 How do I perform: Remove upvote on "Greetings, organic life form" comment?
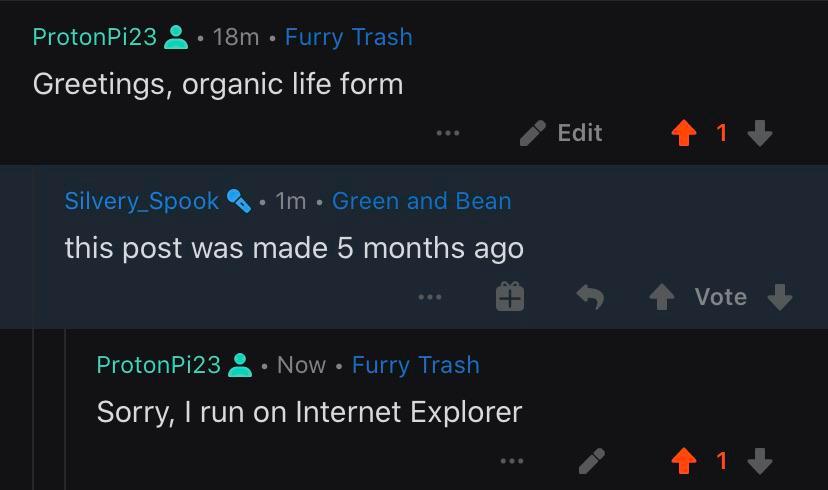tap(684, 133)
